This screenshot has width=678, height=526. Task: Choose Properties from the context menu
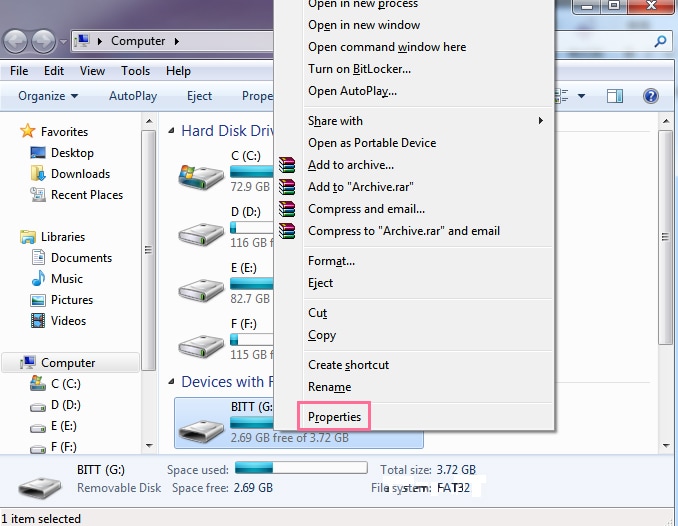coord(334,417)
